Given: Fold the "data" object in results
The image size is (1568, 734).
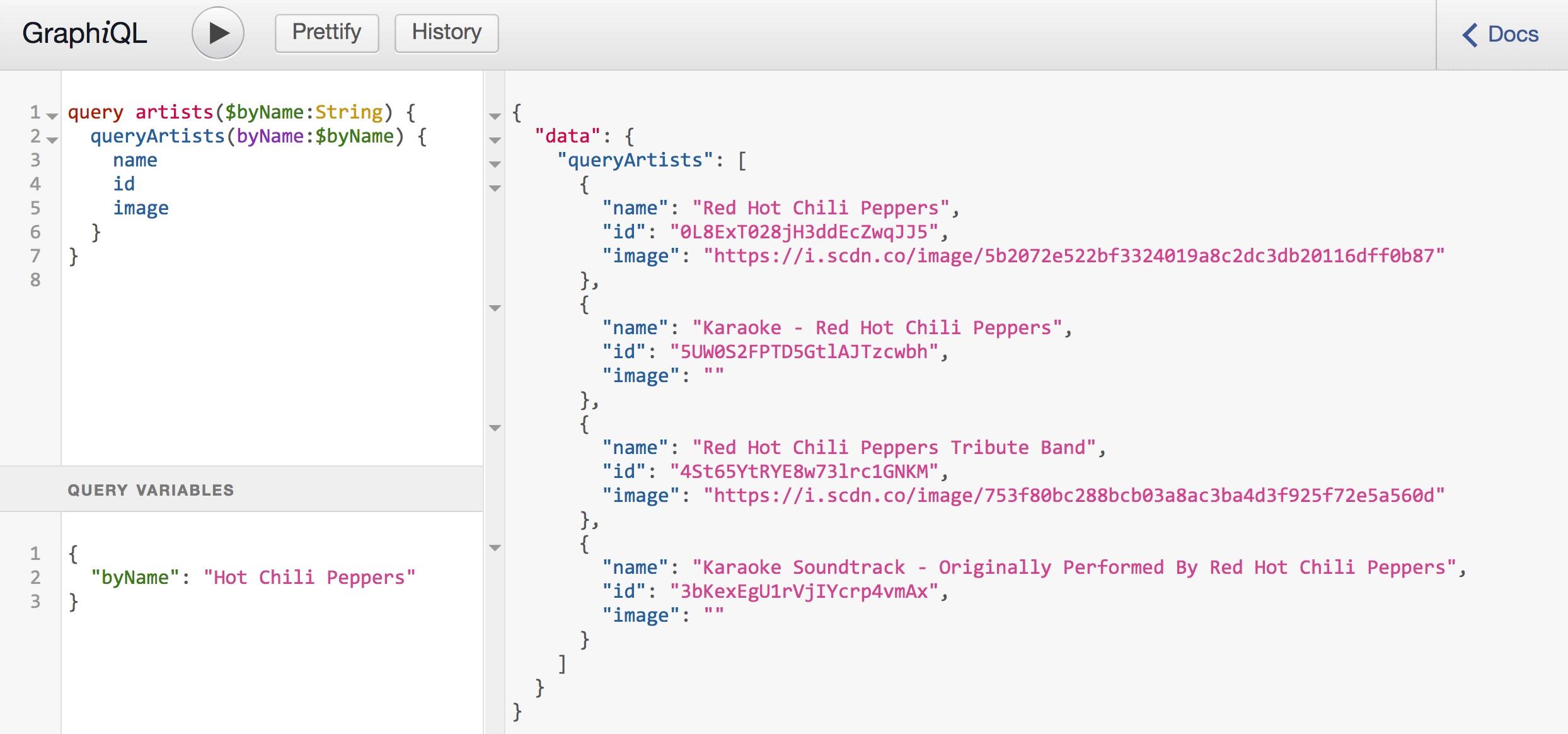Looking at the screenshot, I should click(x=495, y=140).
